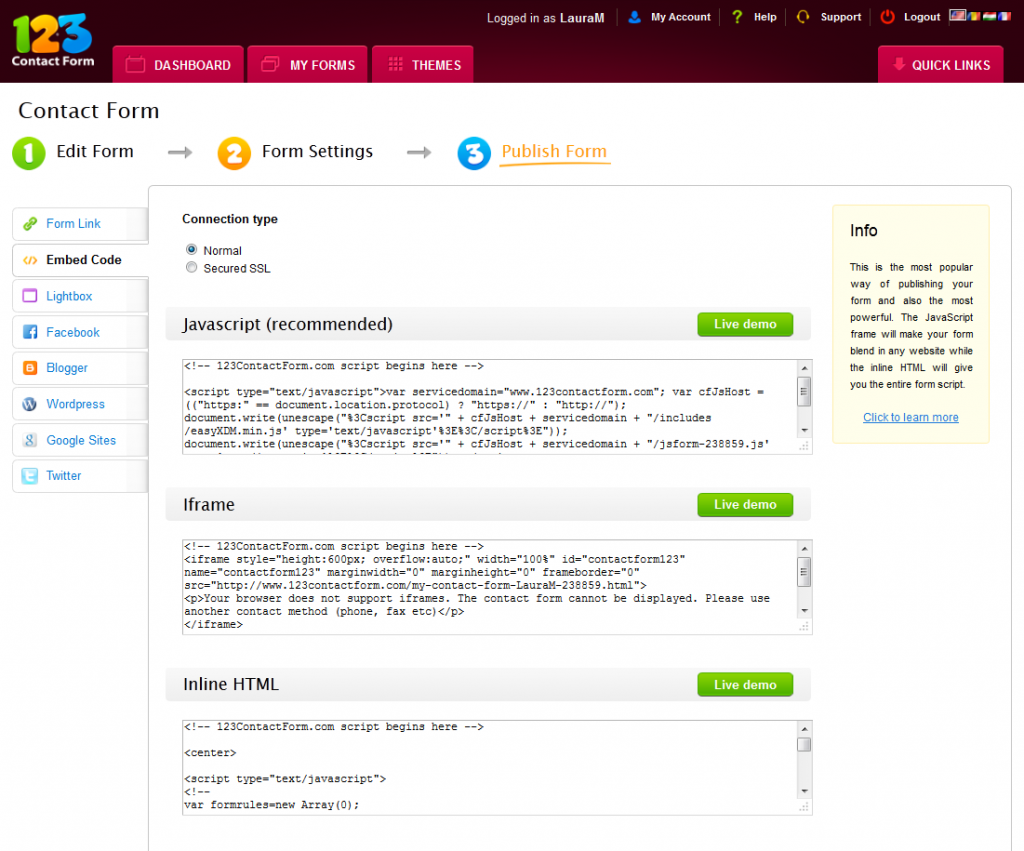
Task: Click down arrow of Javascript code scrollbar
Action: 805,430
